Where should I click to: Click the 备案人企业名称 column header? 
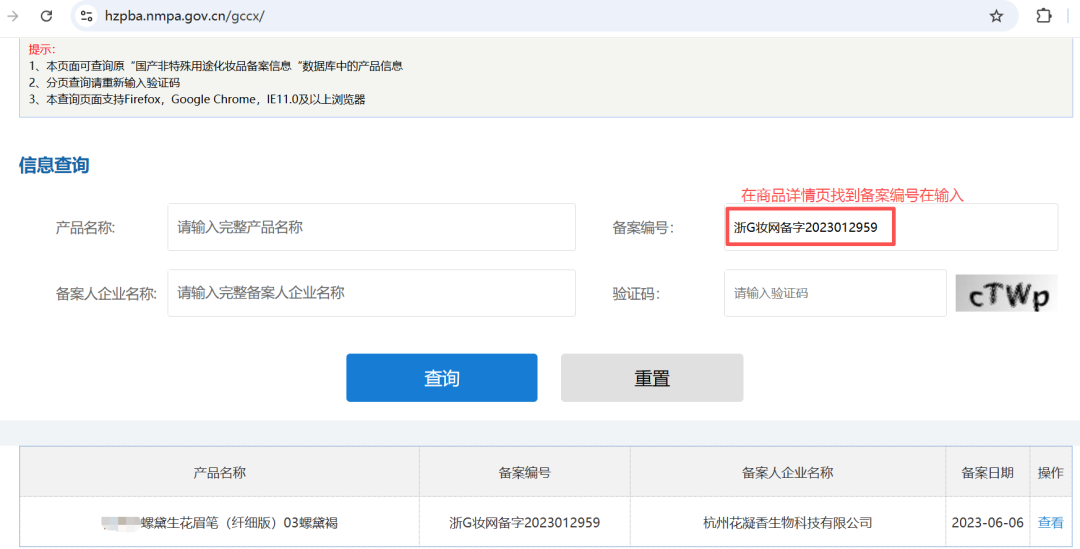[787, 472]
